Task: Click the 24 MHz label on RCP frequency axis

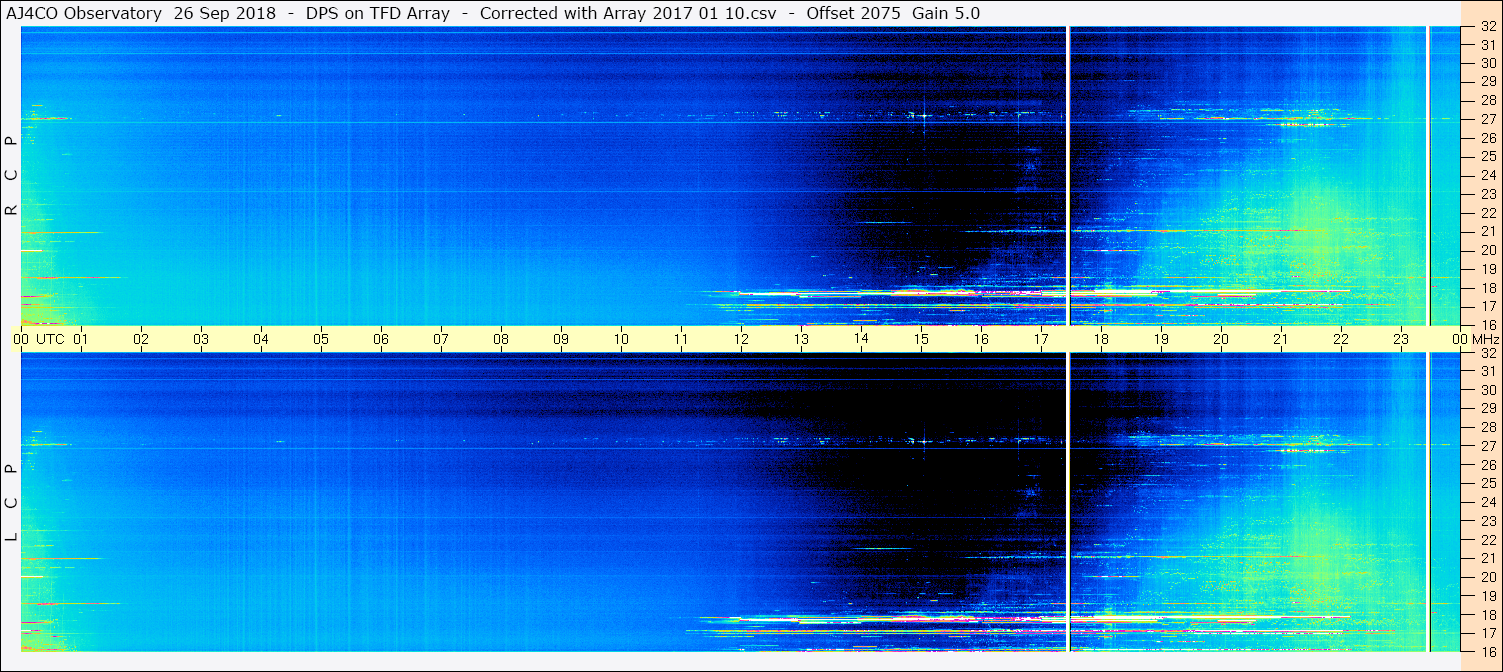Action: tap(1488, 176)
